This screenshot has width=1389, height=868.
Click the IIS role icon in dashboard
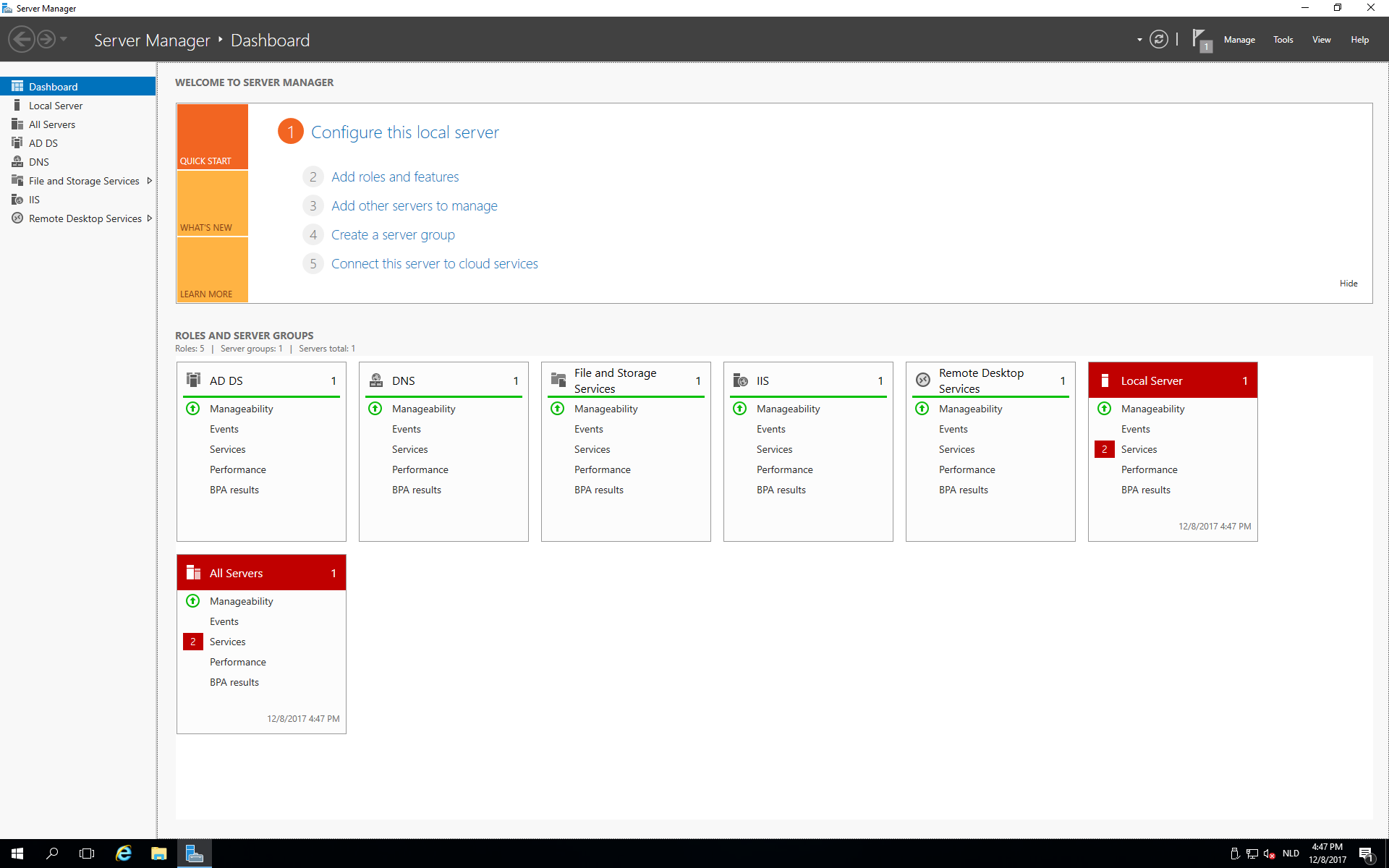point(739,380)
